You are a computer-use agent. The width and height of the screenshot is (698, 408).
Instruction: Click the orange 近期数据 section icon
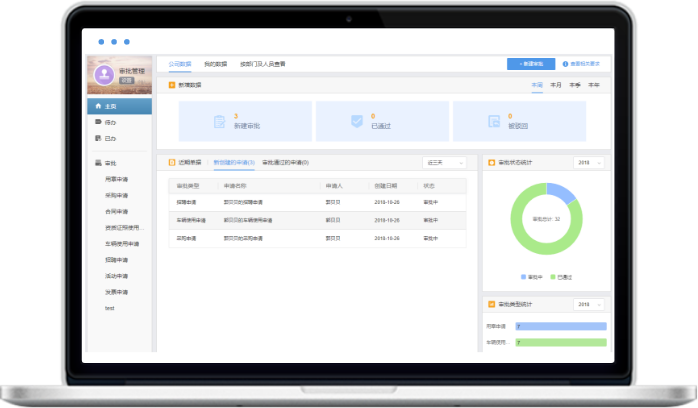tap(172, 162)
